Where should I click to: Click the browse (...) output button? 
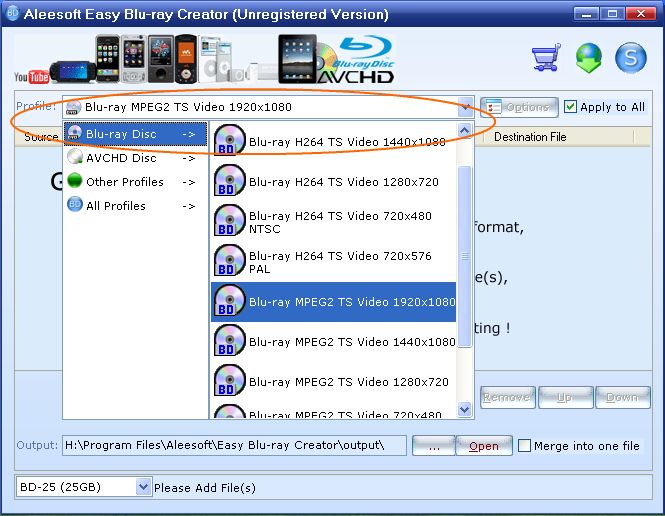(x=433, y=446)
